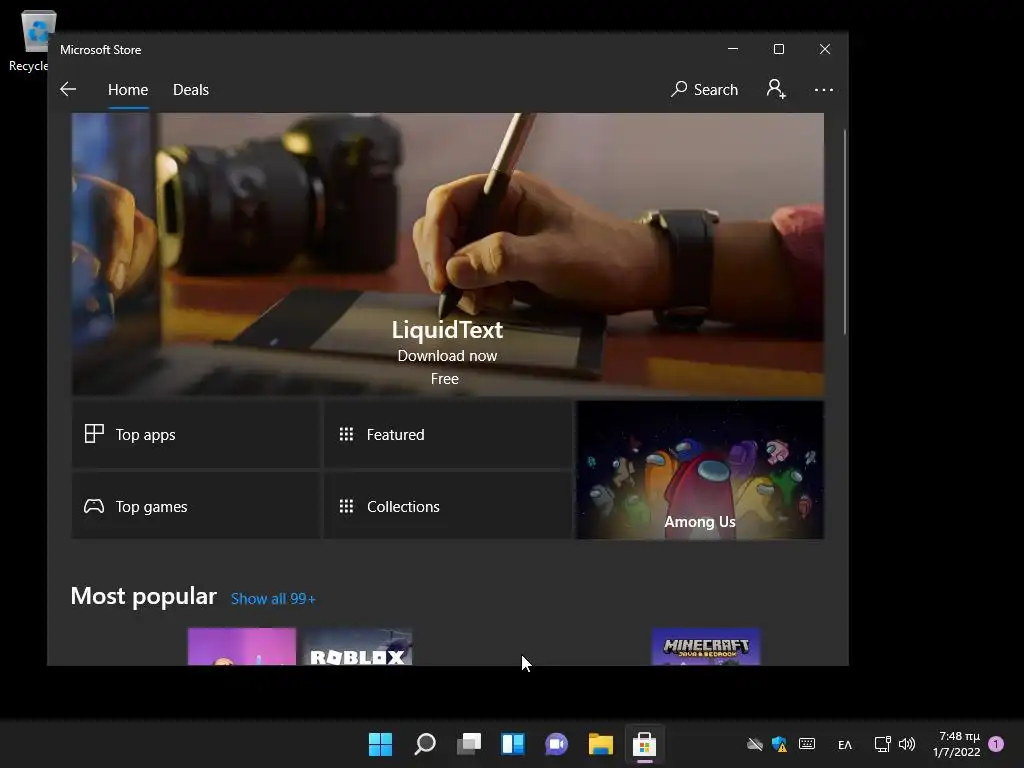
Task: Open the Minecraft app thumbnail
Action: 706,647
